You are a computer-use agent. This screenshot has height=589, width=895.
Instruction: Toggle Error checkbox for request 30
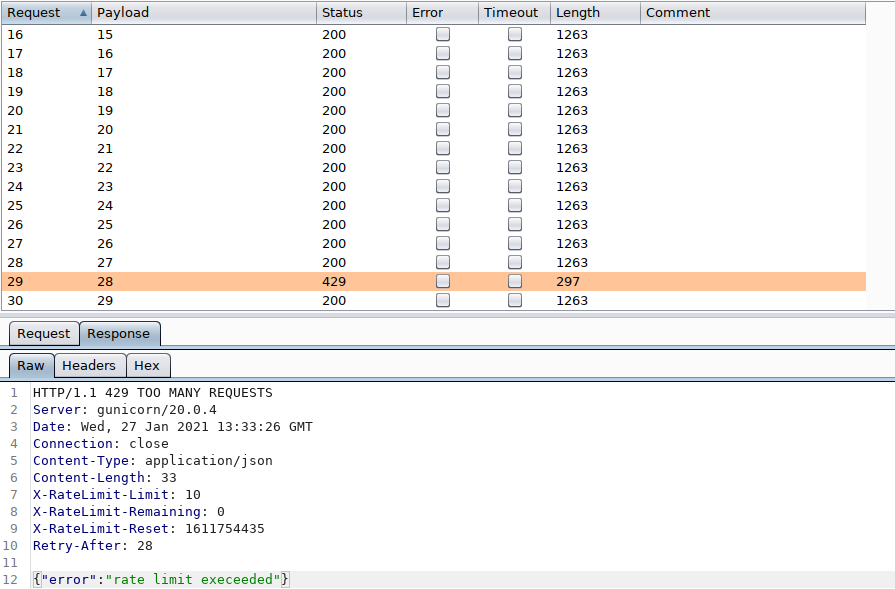click(443, 300)
